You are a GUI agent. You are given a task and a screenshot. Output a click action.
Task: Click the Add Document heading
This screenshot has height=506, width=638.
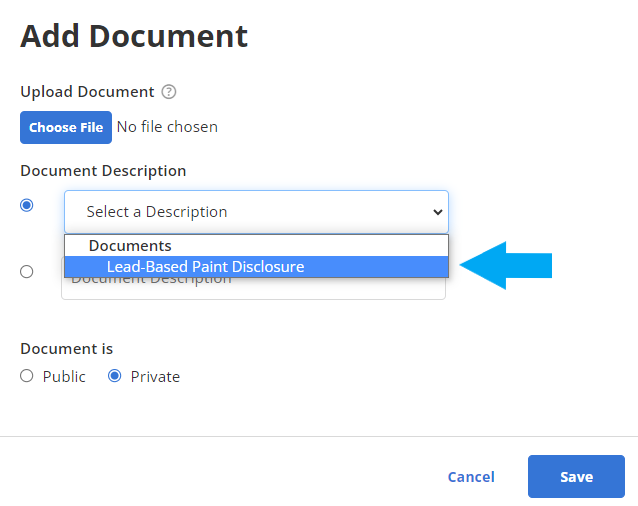click(x=134, y=36)
